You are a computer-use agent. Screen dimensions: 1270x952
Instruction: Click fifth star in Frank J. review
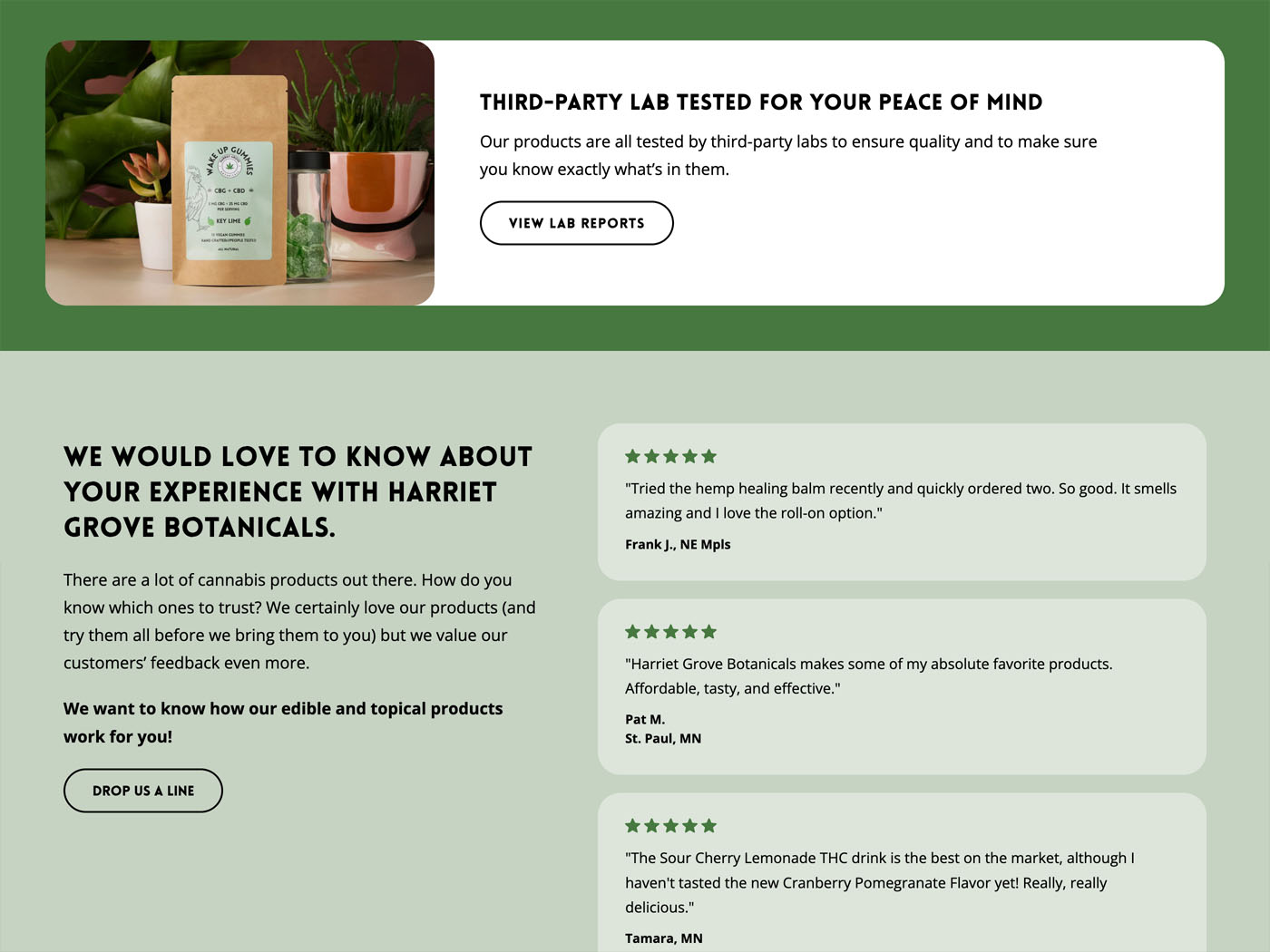[709, 456]
